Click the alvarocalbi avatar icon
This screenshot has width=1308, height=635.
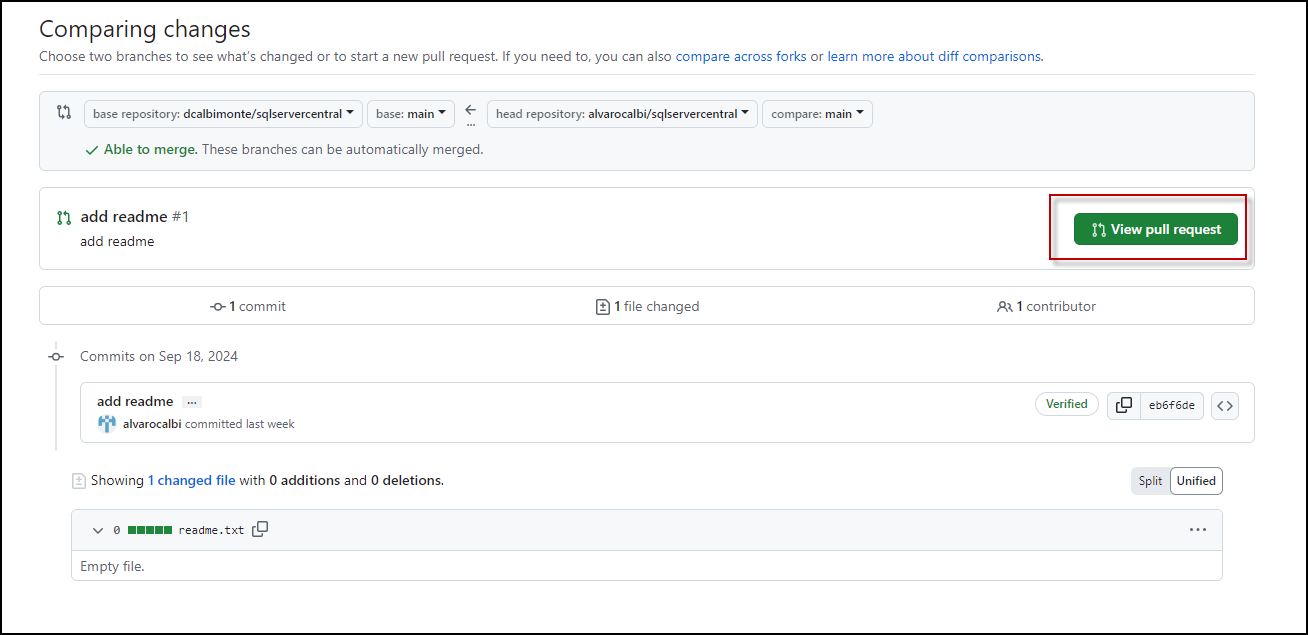tap(107, 424)
